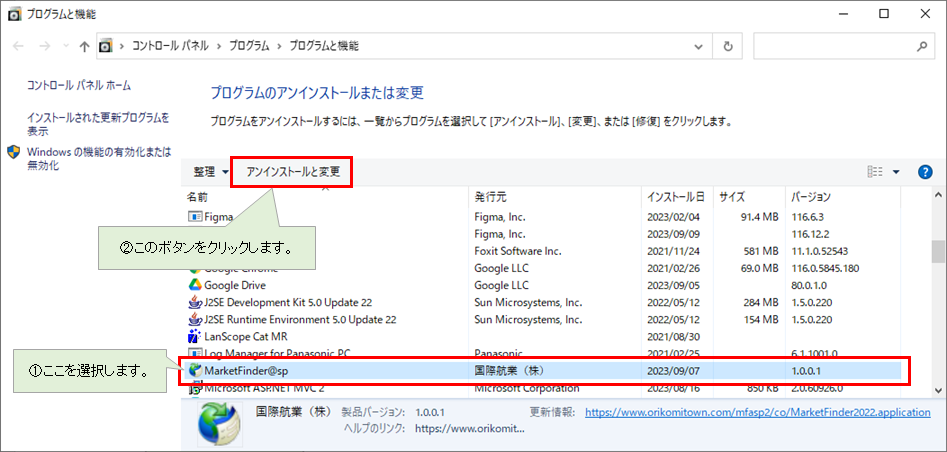
Task: Click the J2SE Runtime Environment Java icon
Action: coord(195,319)
